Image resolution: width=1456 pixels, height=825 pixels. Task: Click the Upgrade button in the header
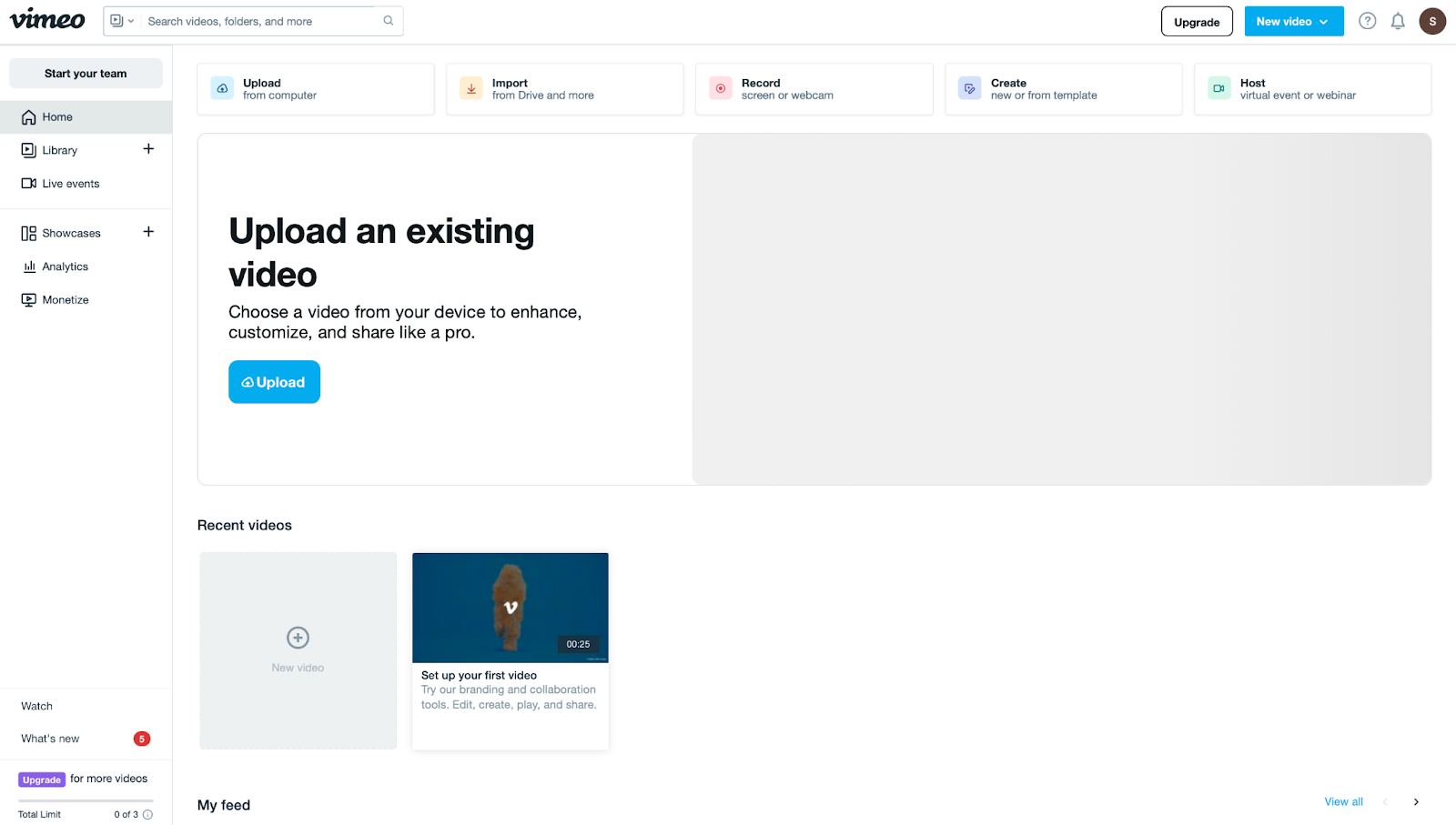1197,22
